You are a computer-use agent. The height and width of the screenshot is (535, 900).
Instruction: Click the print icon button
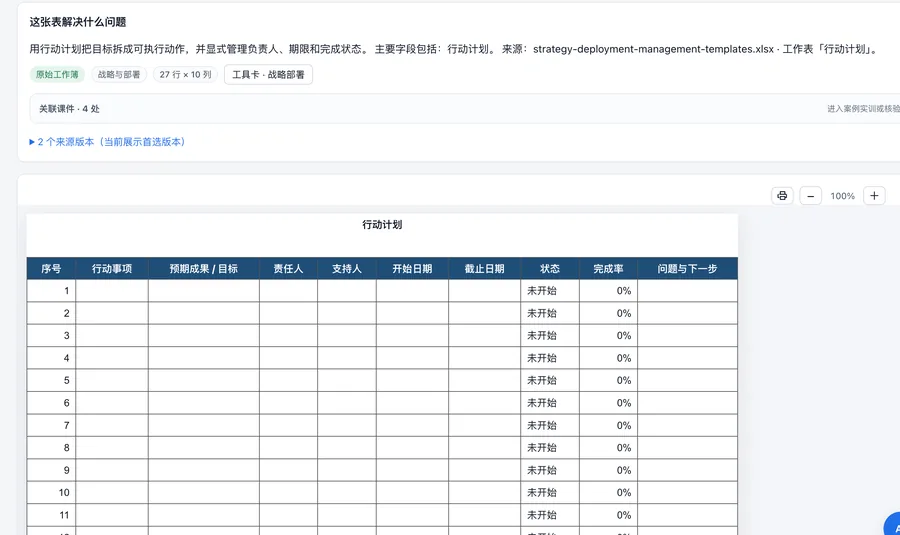tap(782, 196)
